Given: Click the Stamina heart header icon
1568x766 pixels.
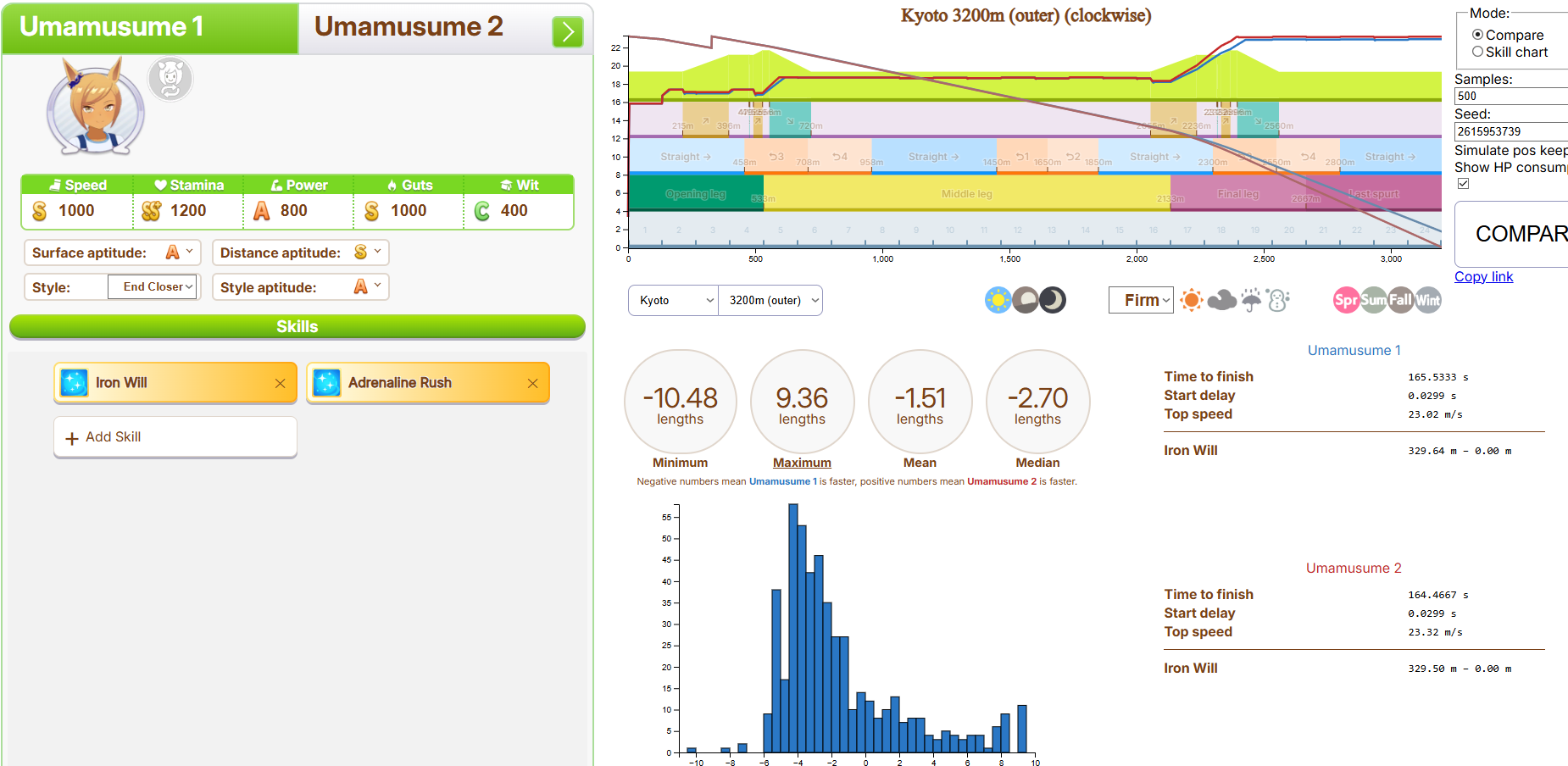Looking at the screenshot, I should tap(160, 185).
